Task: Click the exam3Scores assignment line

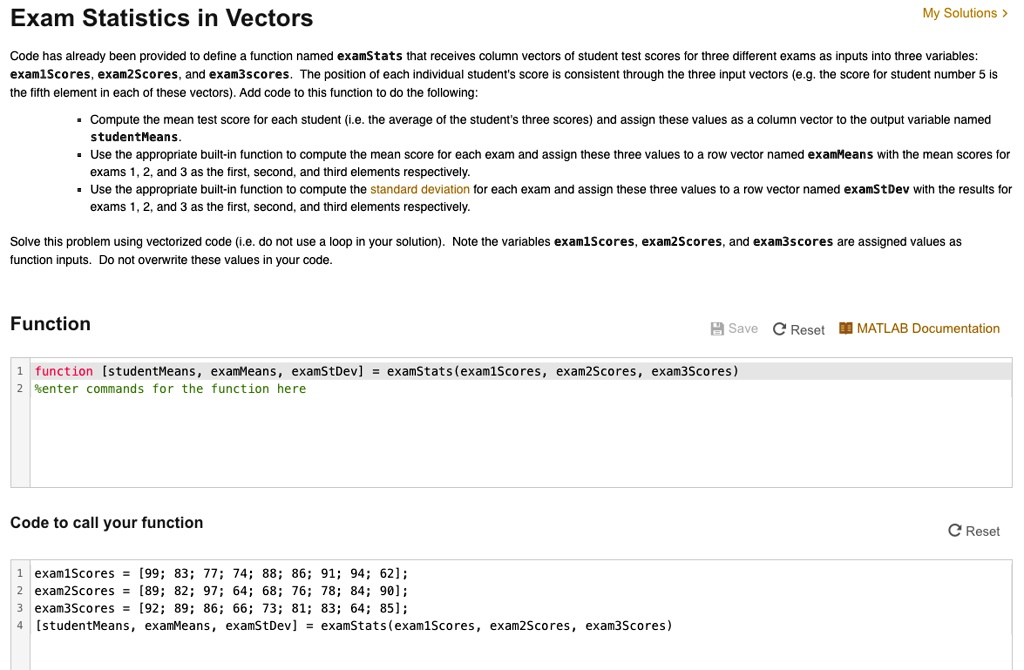Action: click(221, 608)
